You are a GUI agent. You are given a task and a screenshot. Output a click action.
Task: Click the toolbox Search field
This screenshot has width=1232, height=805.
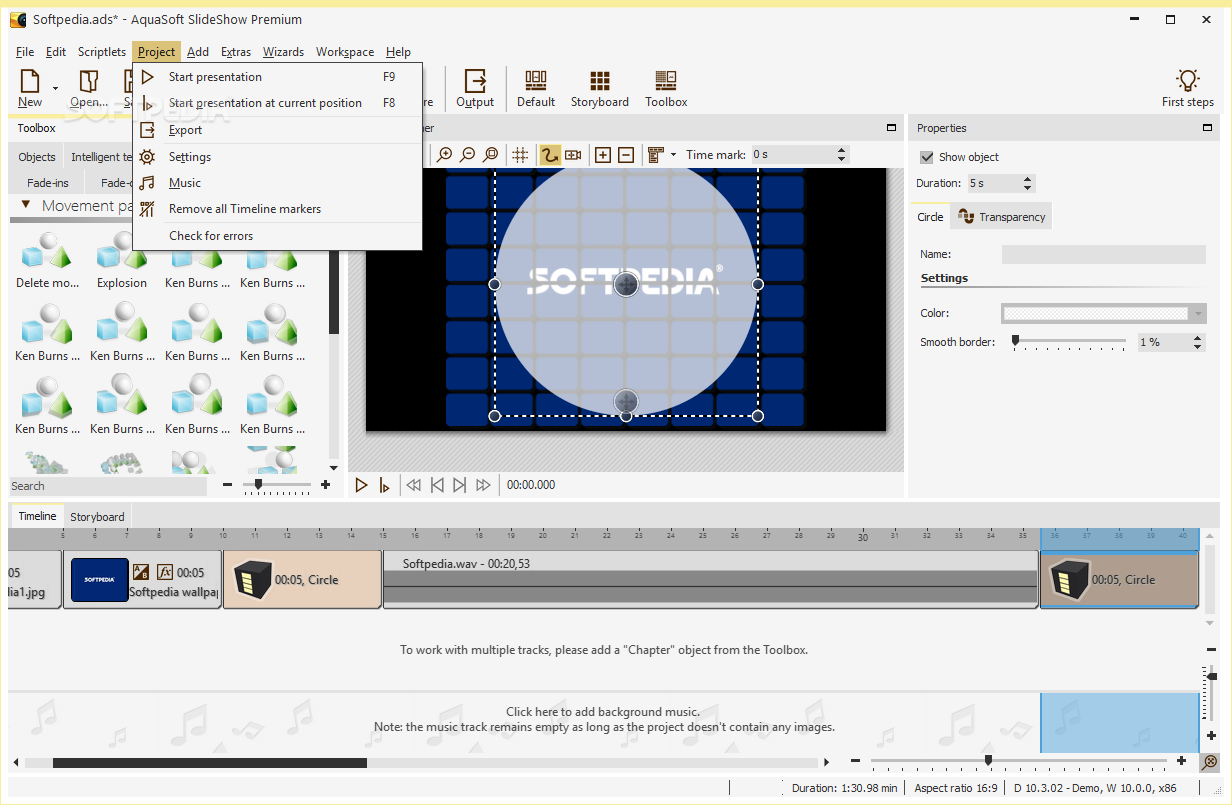(x=108, y=486)
